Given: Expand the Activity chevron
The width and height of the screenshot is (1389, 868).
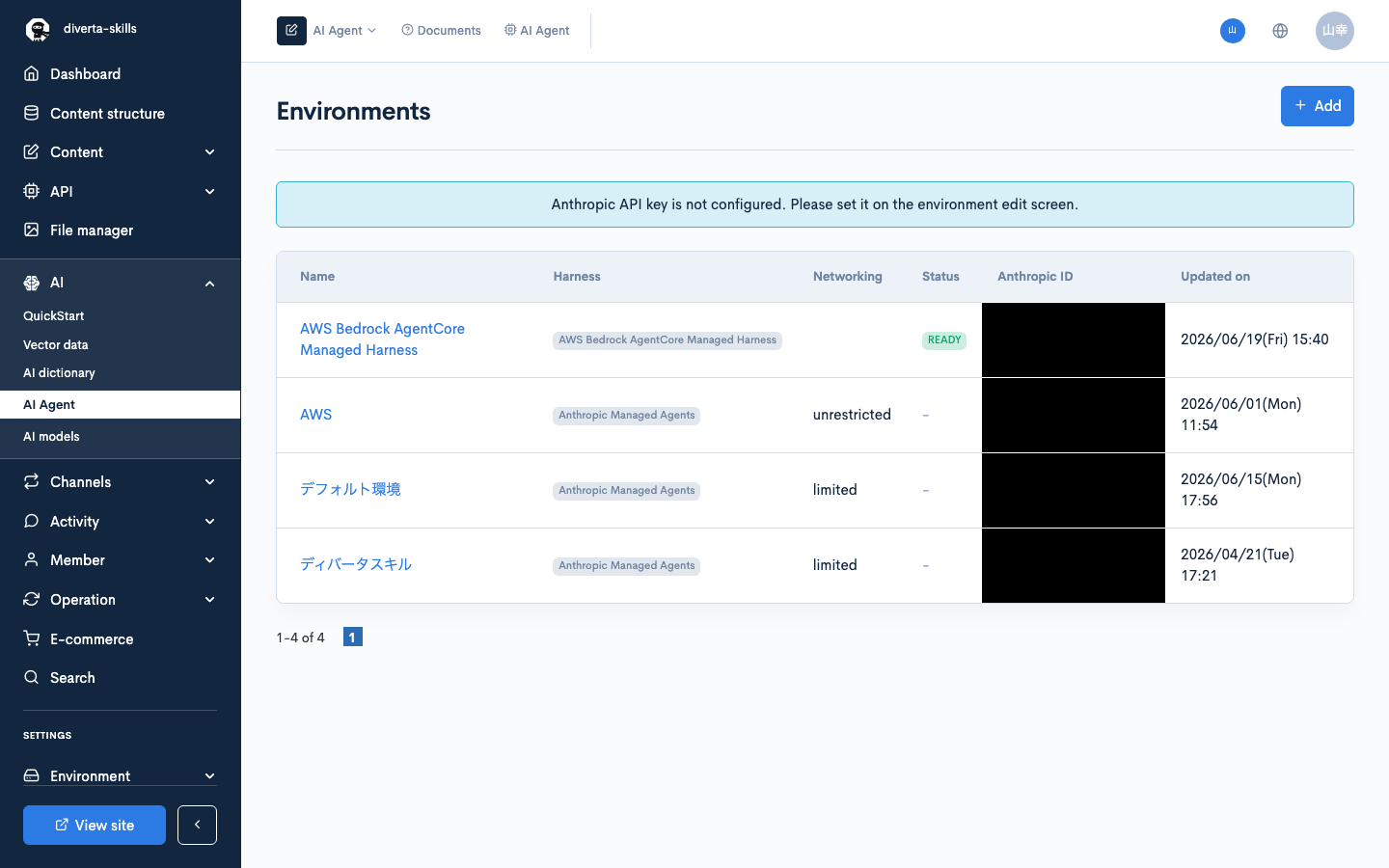Looking at the screenshot, I should 210,521.
